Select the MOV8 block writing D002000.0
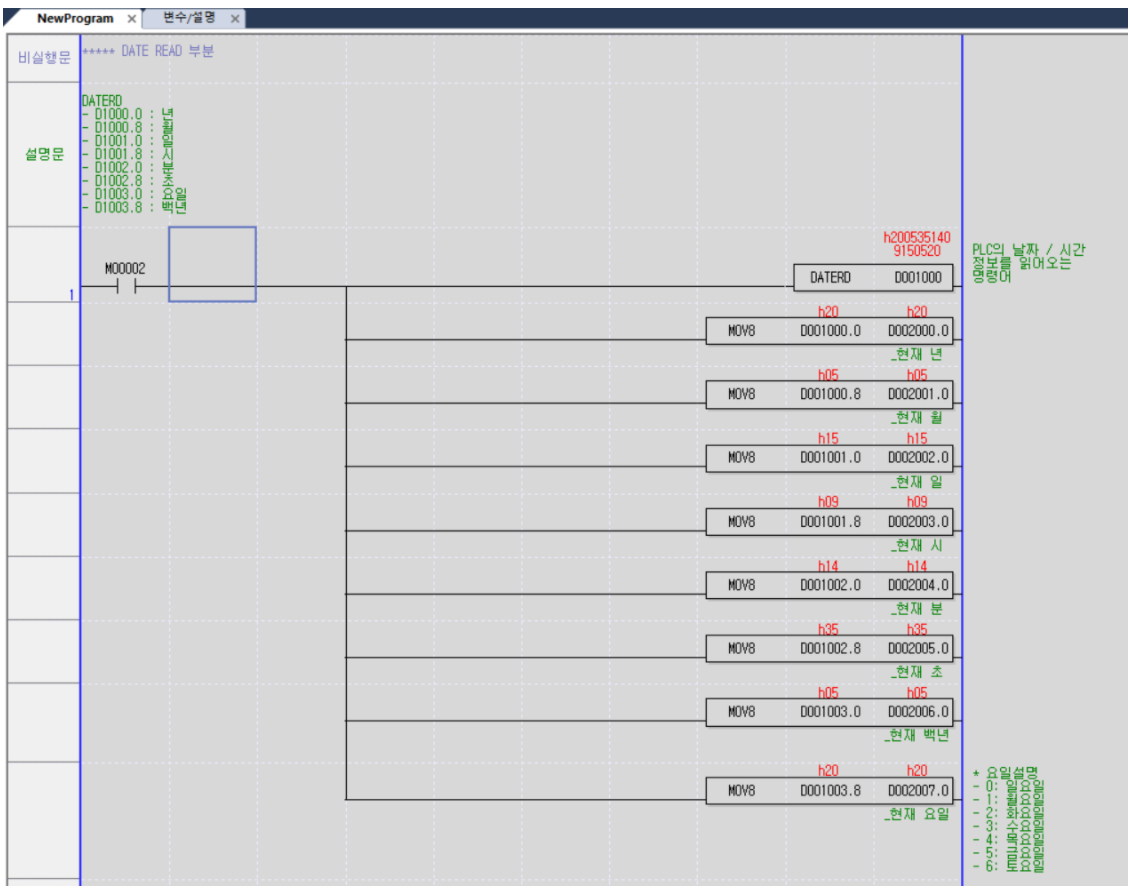 830,330
